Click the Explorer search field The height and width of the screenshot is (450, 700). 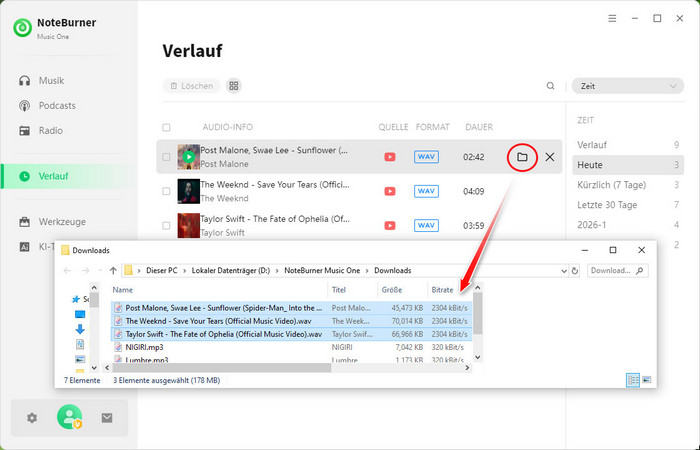pos(617,271)
